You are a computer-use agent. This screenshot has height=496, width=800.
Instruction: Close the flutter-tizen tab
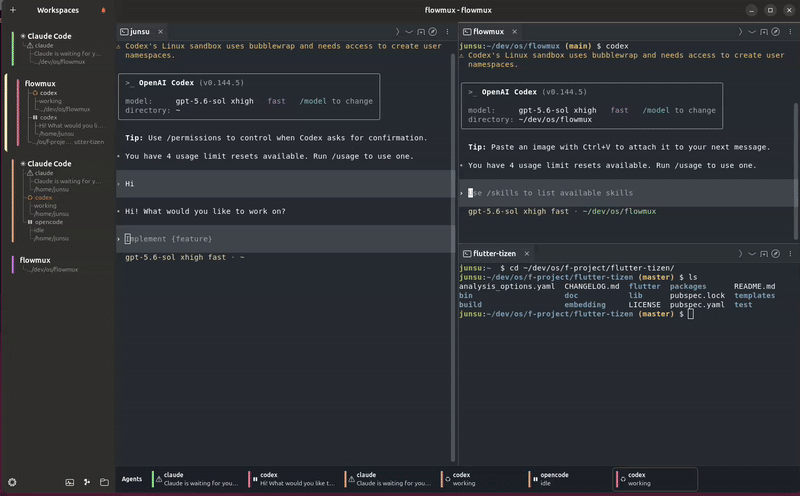pyautogui.click(x=527, y=254)
